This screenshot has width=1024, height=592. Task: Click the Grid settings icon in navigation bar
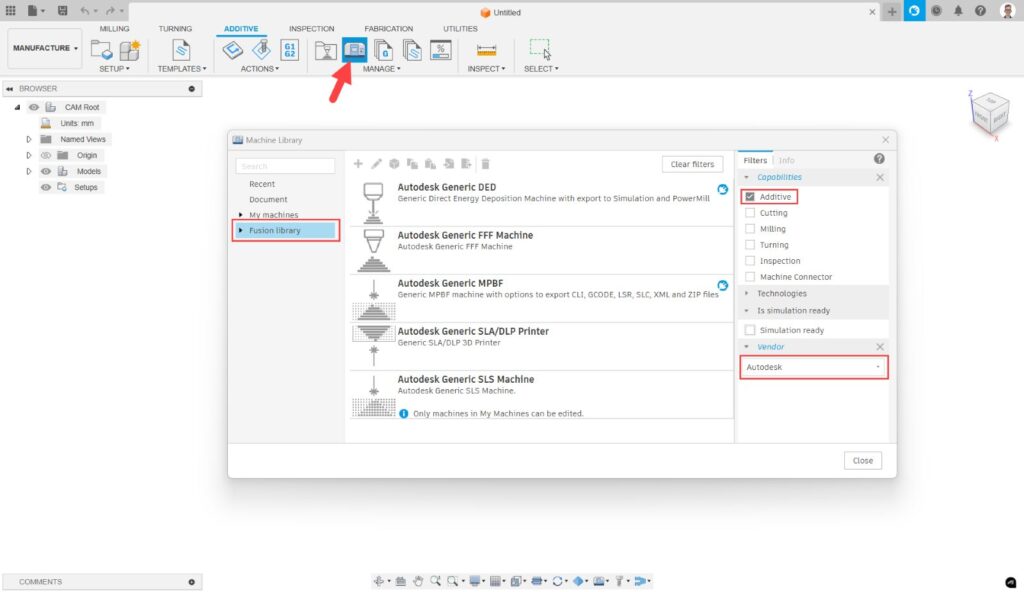tap(496, 581)
